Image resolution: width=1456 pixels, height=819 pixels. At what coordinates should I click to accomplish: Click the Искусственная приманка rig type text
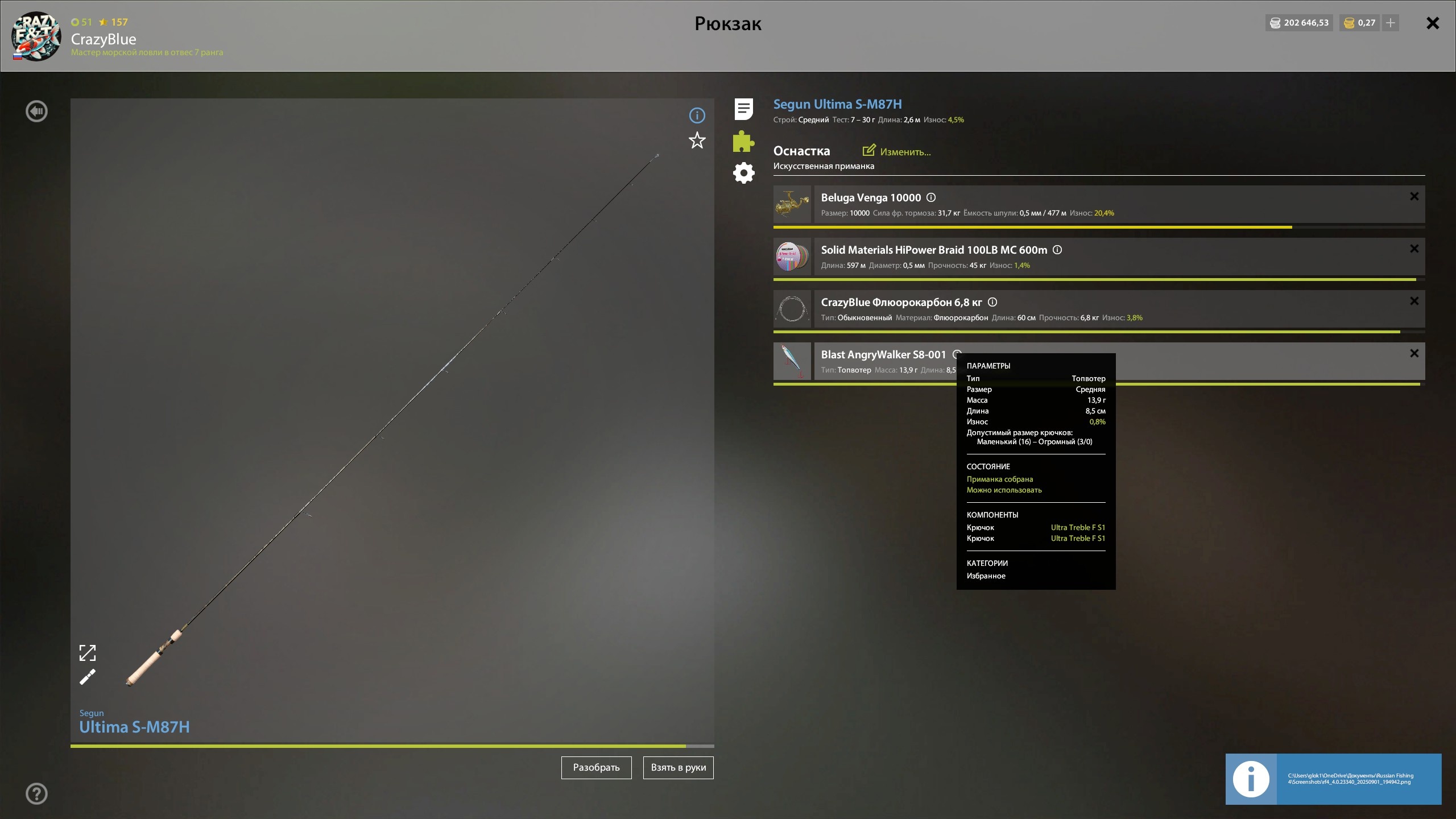tap(824, 166)
